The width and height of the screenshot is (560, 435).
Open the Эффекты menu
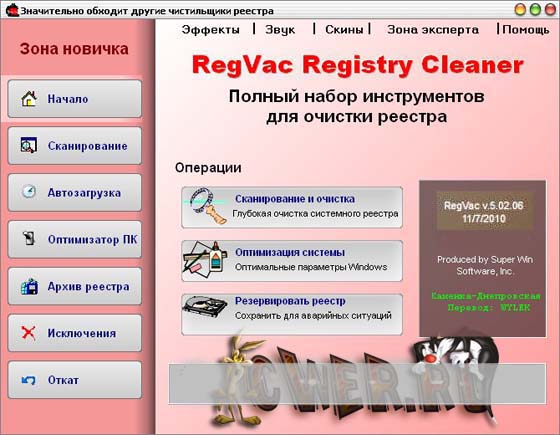click(x=210, y=30)
